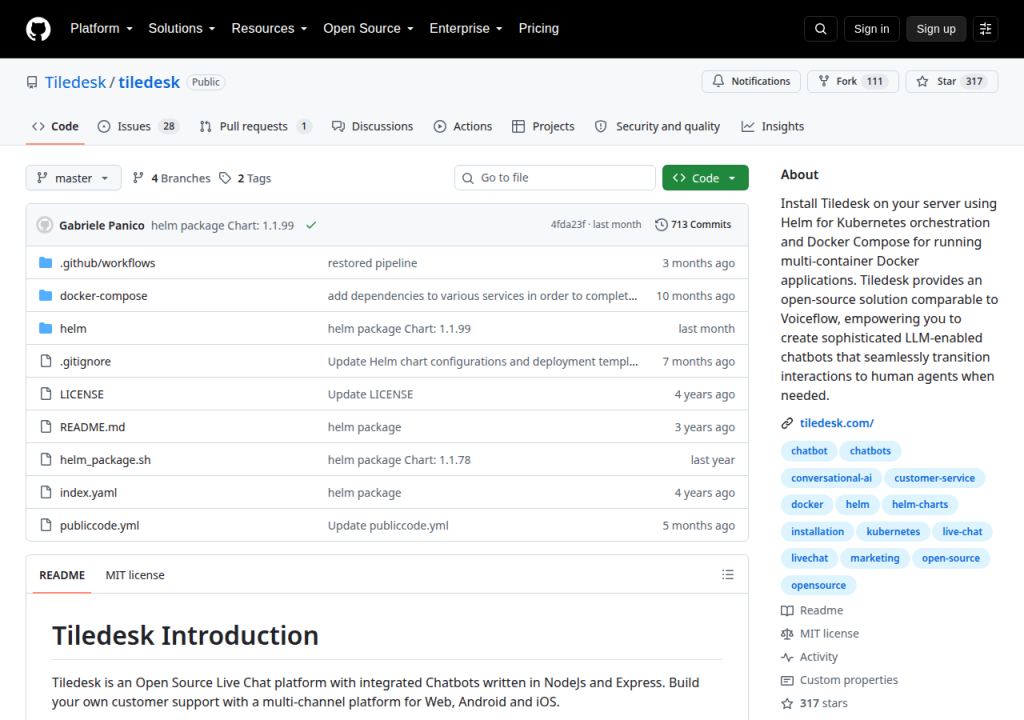Click the branch icon beside 4 Branches
This screenshot has height=720, width=1024.
(138, 178)
